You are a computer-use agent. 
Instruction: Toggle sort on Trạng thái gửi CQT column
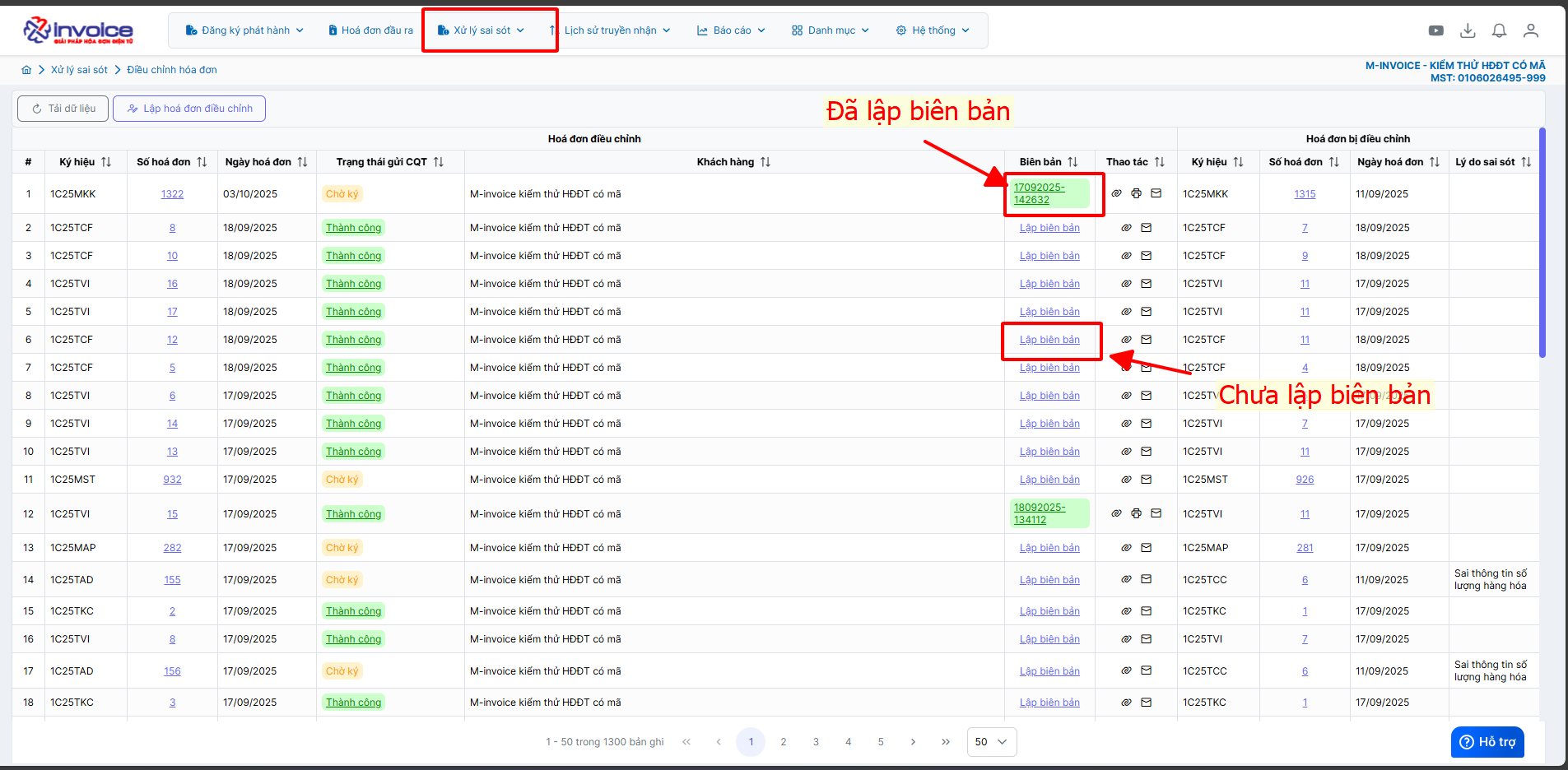439,162
